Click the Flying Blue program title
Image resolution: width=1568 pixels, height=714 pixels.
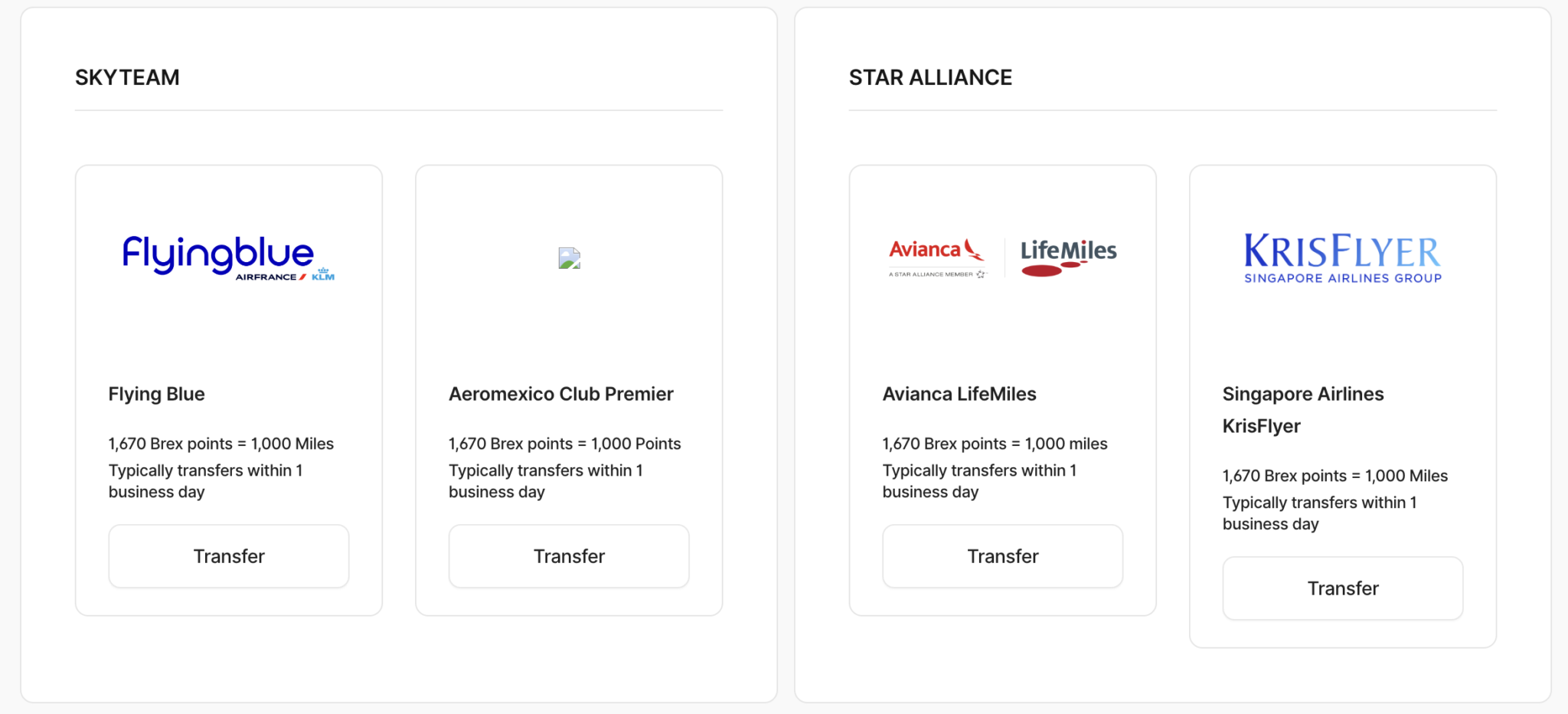point(157,394)
